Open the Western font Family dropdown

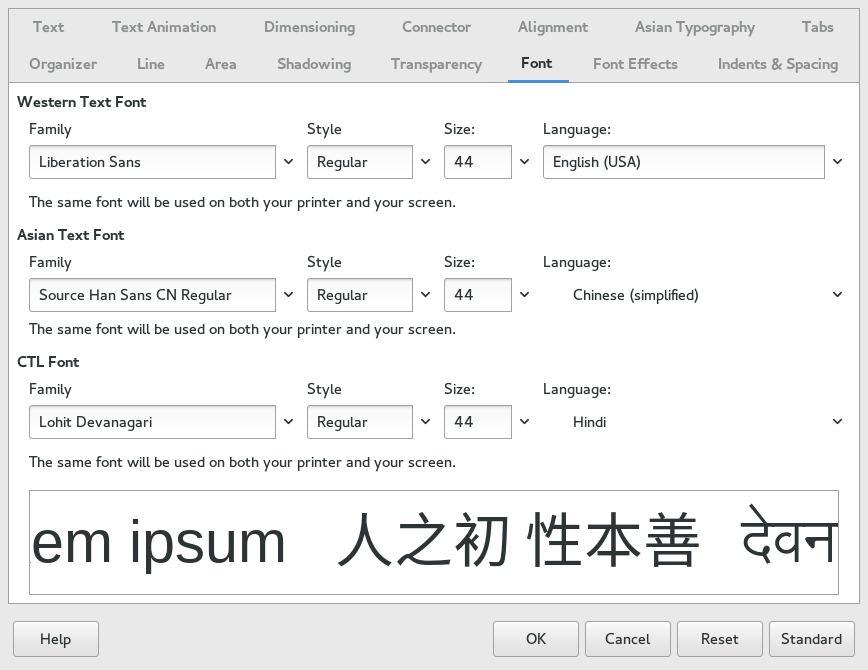(289, 161)
